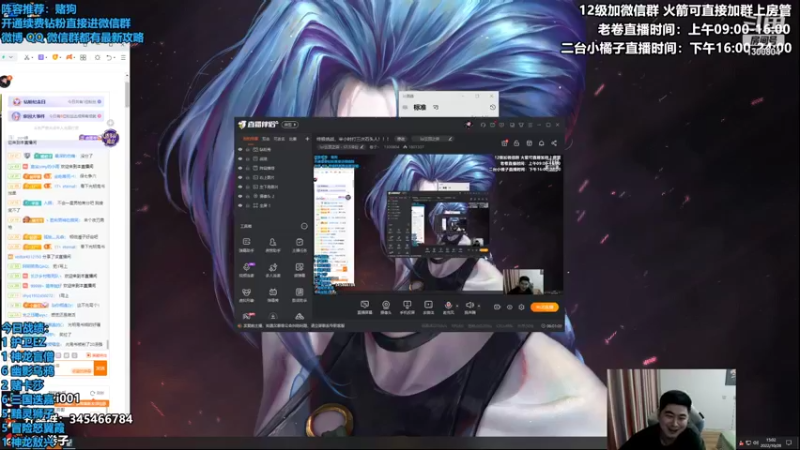Viewport: 800px width, 450px height.
Task: Hide the last full-screen source in the list
Action: [240, 205]
